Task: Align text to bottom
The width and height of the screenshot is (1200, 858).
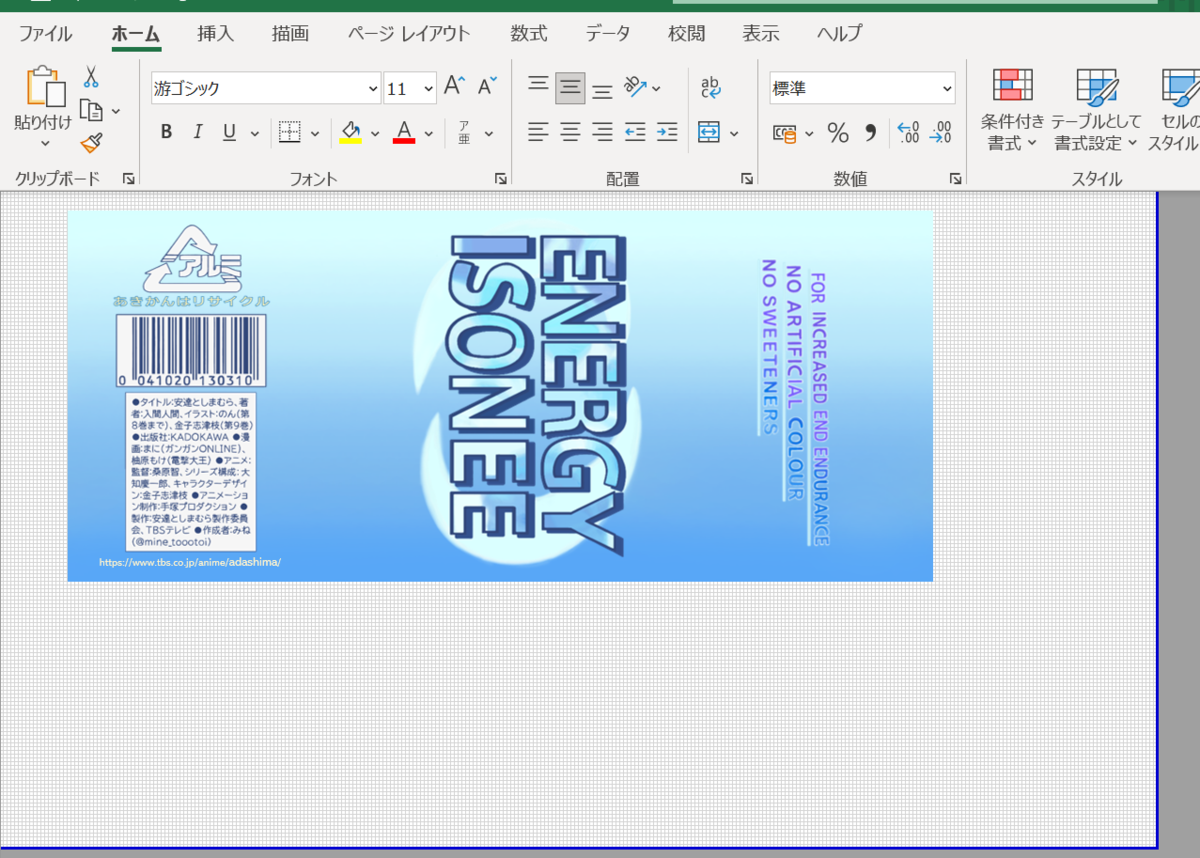Action: (602, 89)
